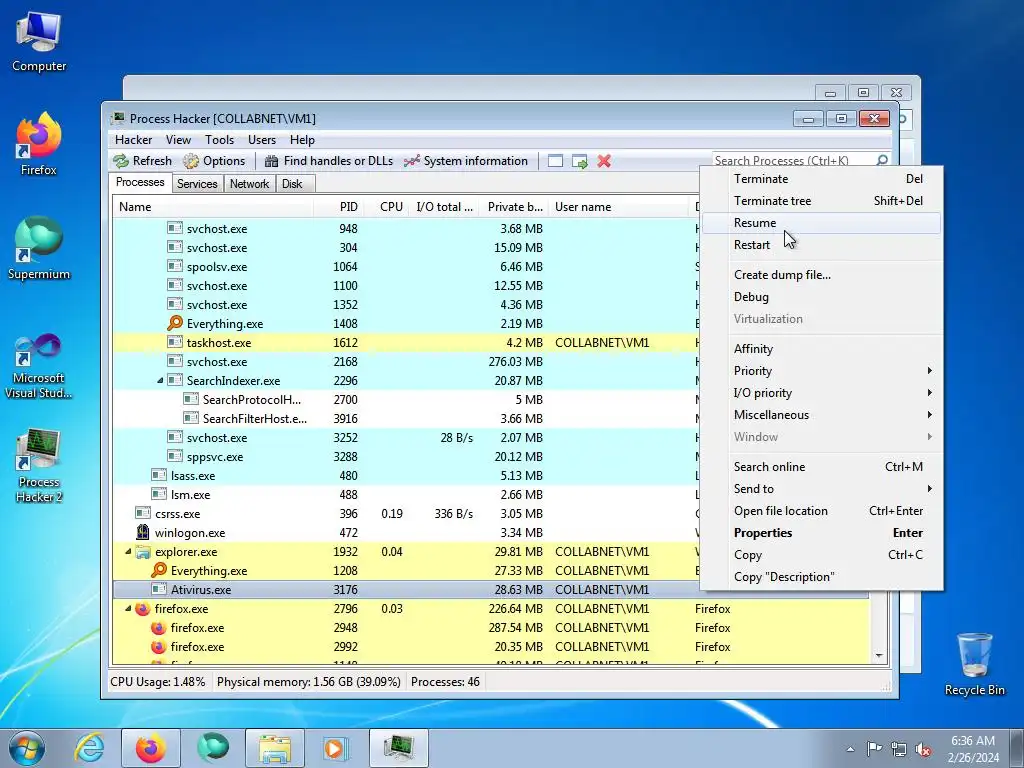Click the find window toolbar icon

(555, 161)
